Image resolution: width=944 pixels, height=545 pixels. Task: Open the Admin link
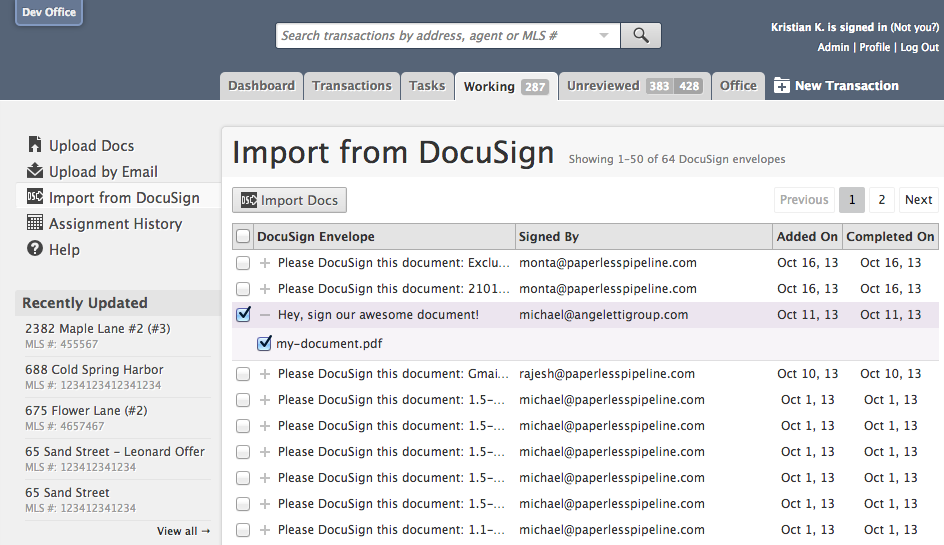click(x=833, y=47)
